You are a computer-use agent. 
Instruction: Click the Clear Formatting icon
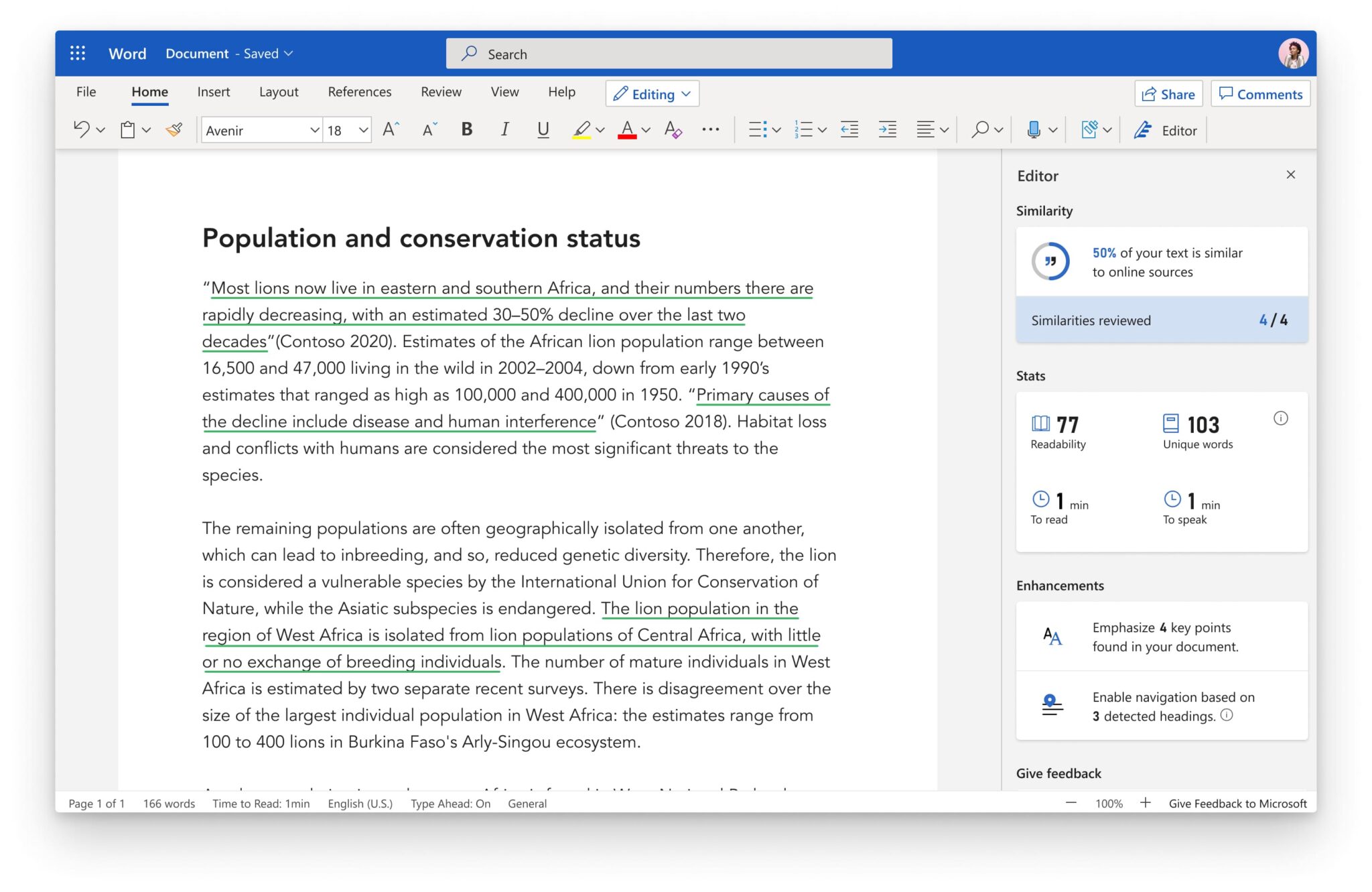click(x=673, y=129)
